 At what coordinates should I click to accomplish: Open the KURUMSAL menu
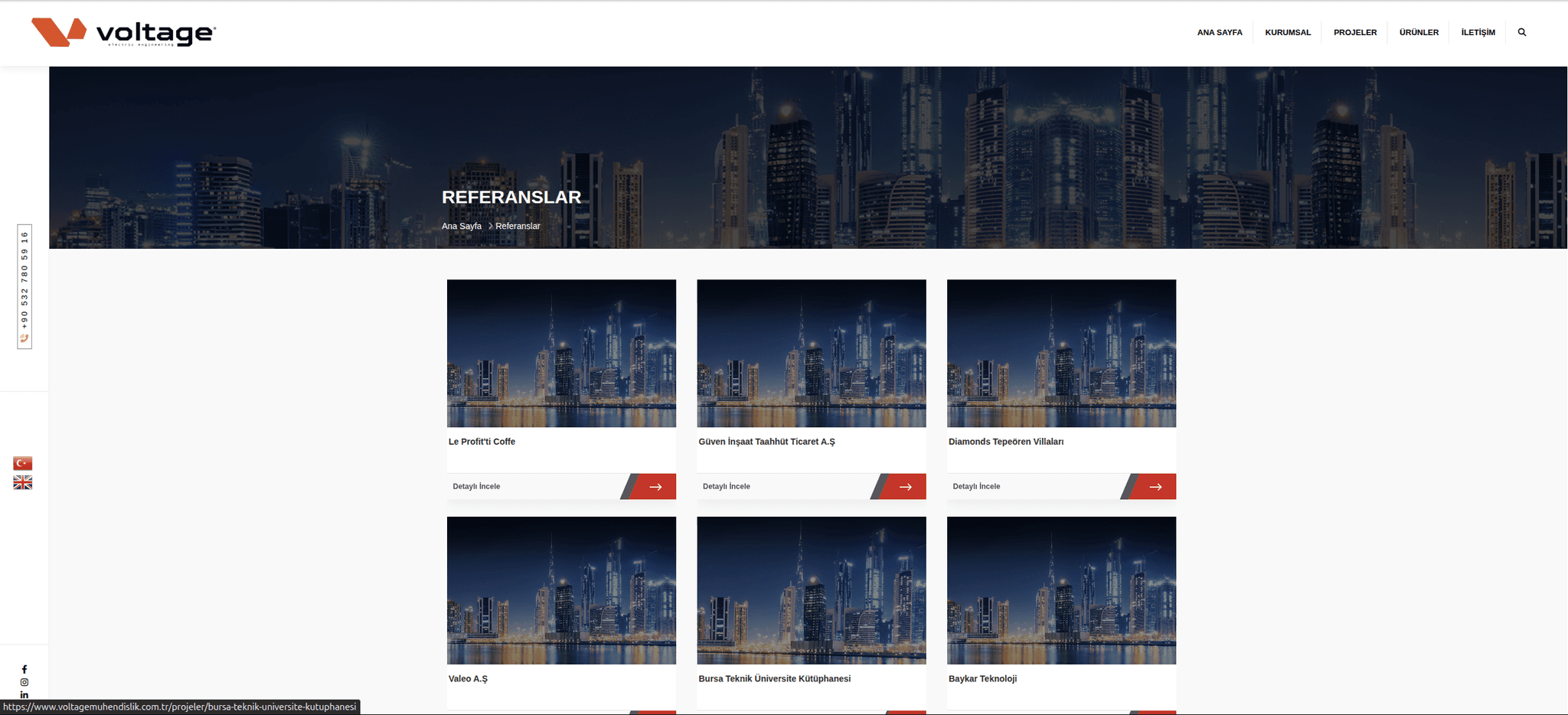point(1288,32)
